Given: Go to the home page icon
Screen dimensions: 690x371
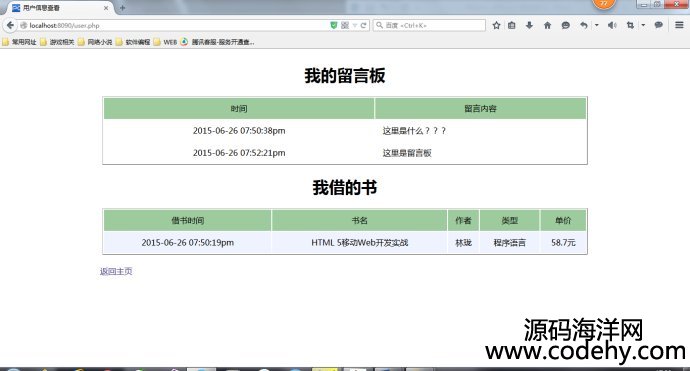Looking at the screenshot, I should pos(547,25).
